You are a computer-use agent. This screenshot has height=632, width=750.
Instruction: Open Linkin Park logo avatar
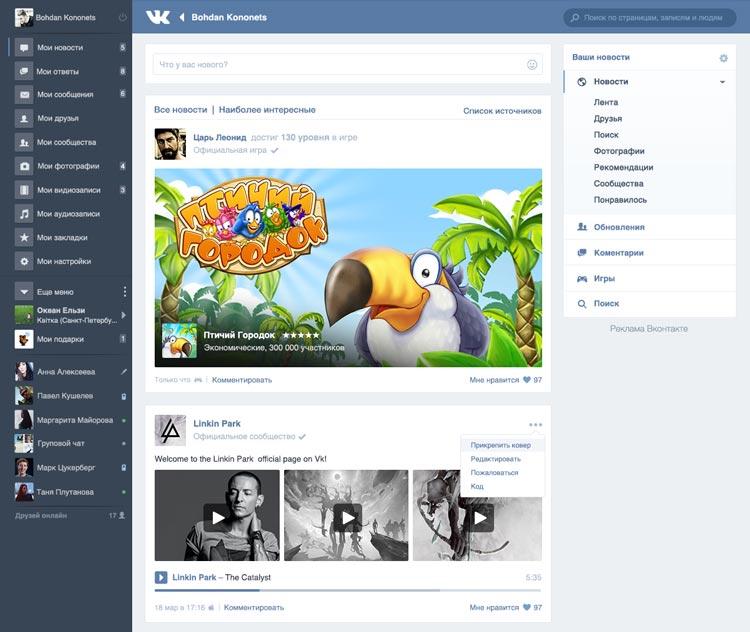(x=170, y=430)
